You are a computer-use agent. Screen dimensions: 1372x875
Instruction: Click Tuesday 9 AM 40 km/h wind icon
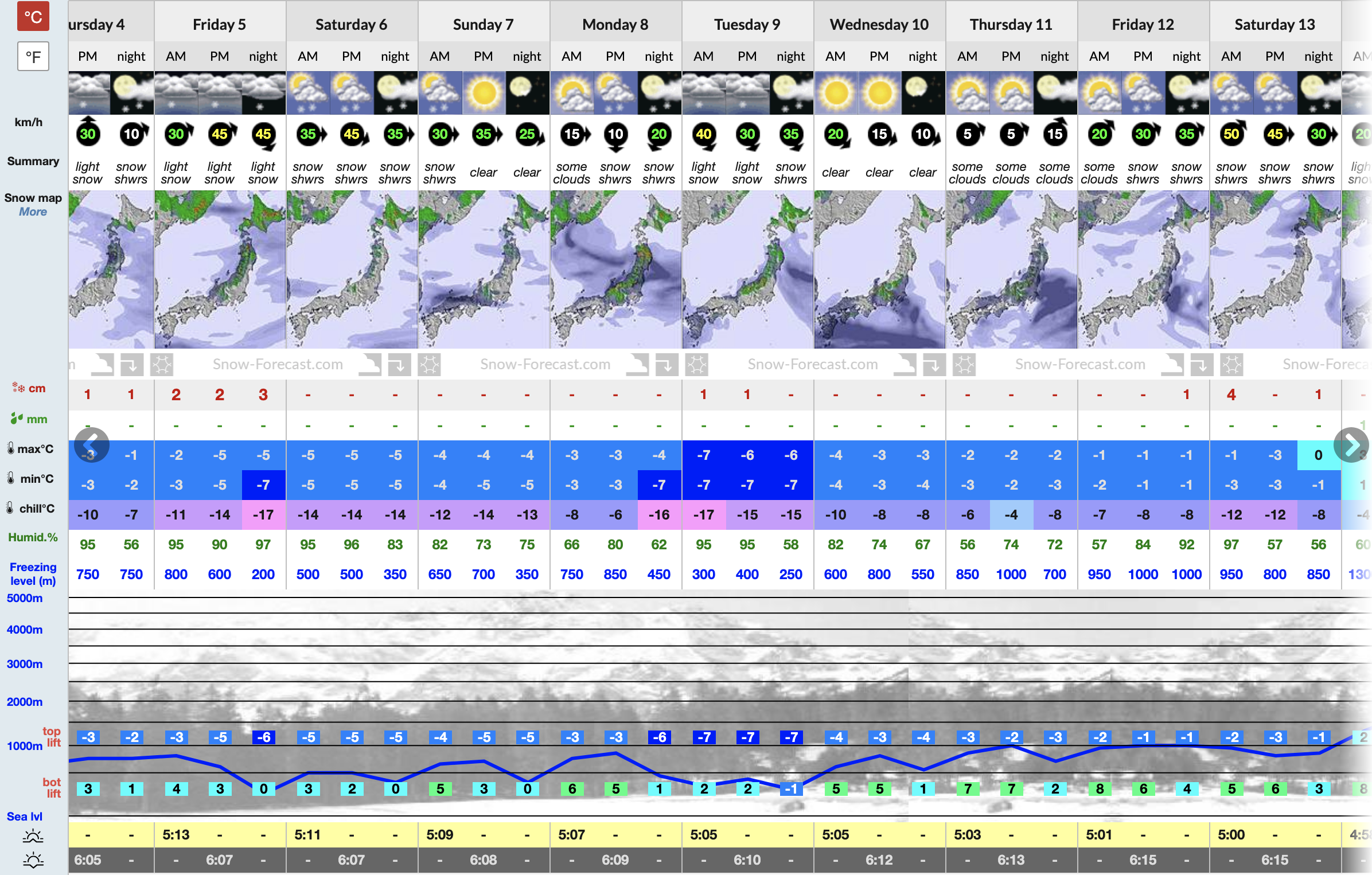tap(704, 134)
